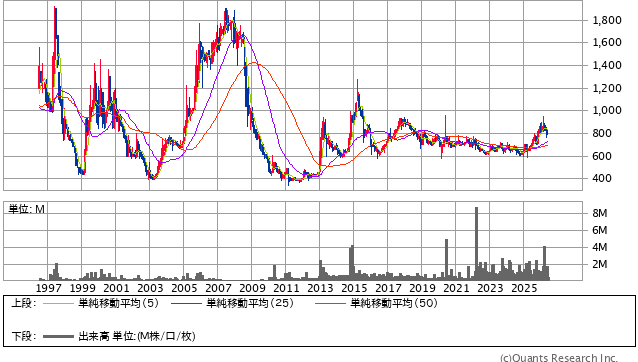The image size is (638, 362).
Task: Click the Quants Research Inc. copyright text
Action: click(559, 358)
